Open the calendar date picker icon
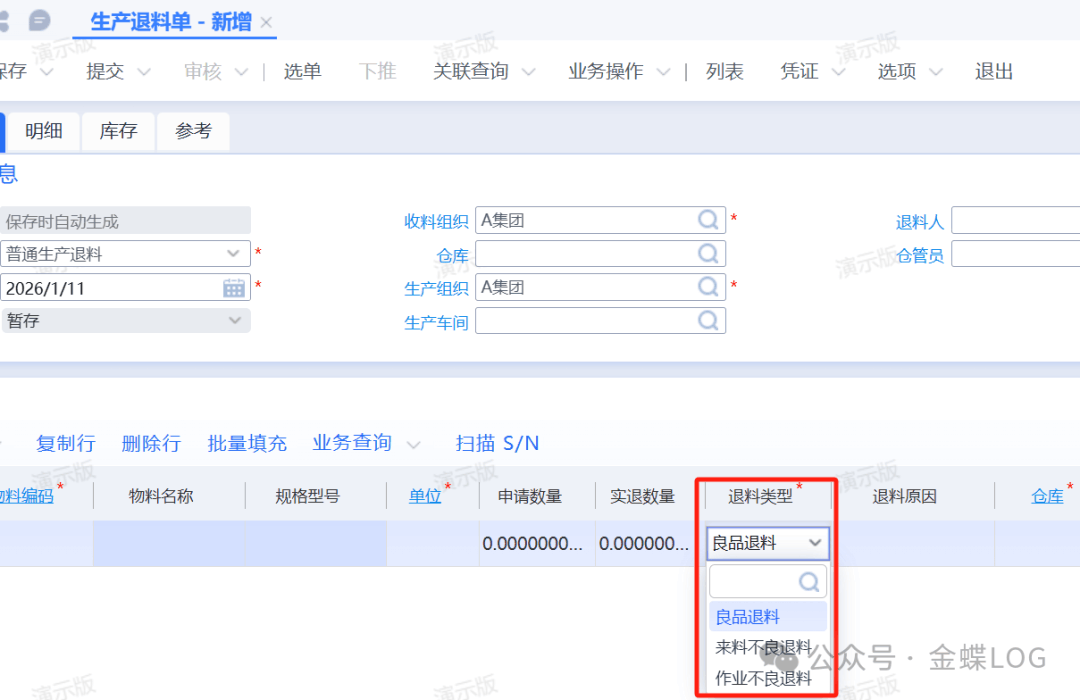 (234, 288)
